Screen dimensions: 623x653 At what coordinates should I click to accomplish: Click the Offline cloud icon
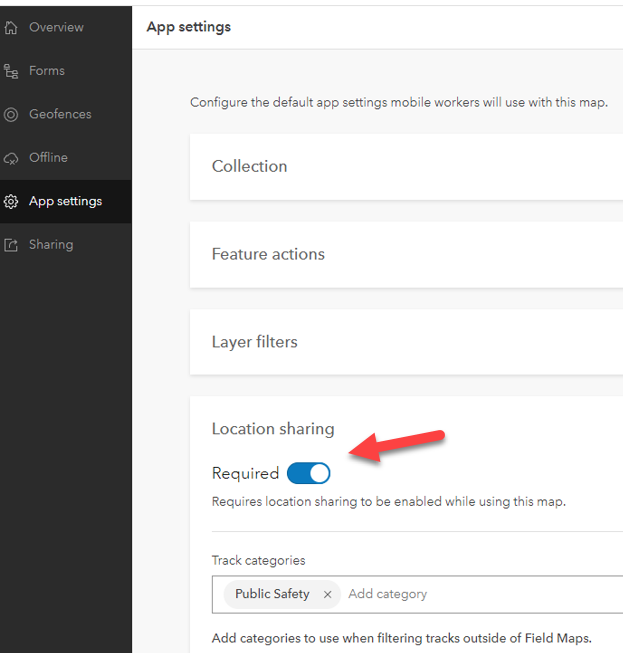pyautogui.click(x=11, y=158)
